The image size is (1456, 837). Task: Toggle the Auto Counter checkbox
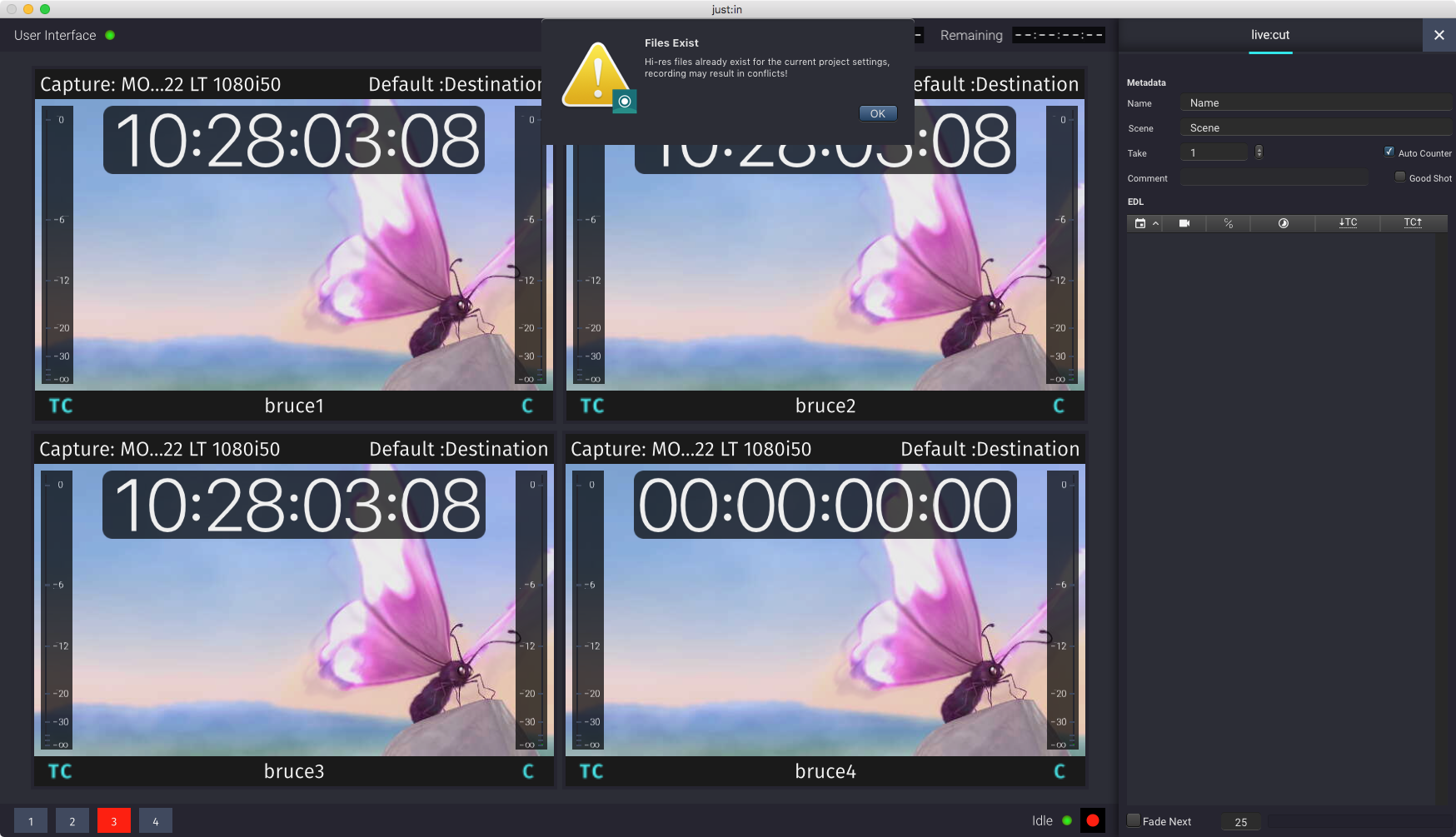coord(1389,152)
